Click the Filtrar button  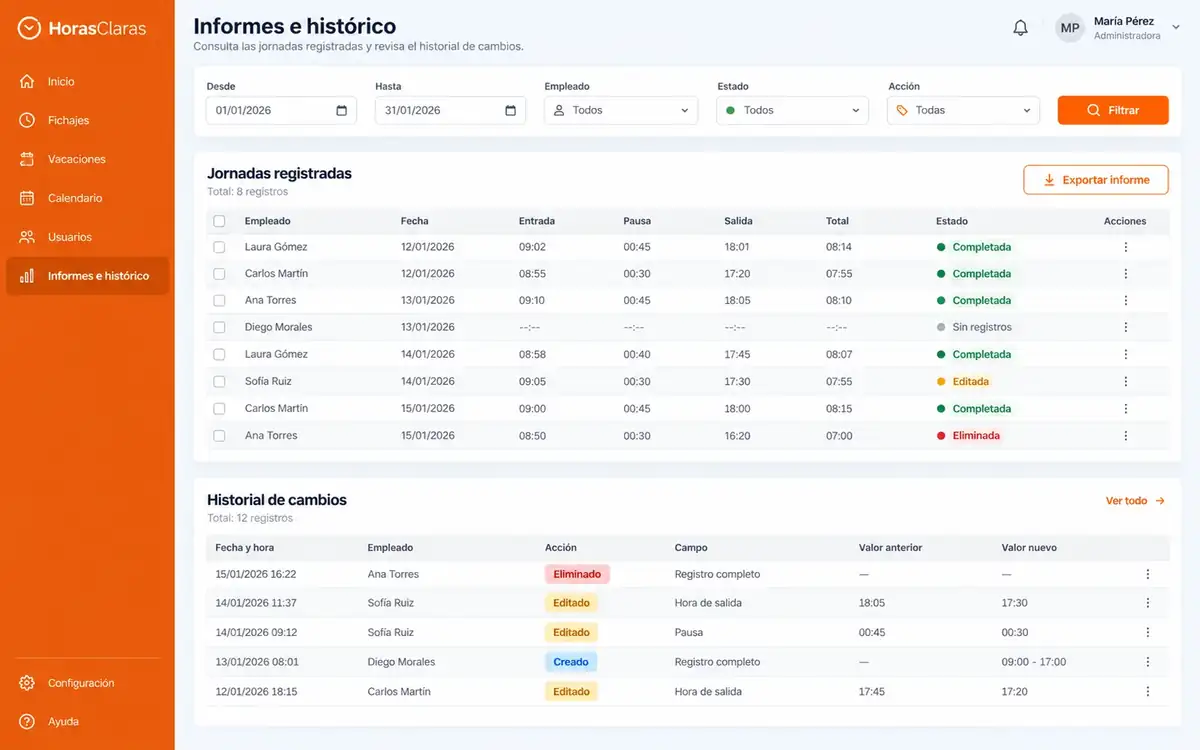tap(1113, 110)
